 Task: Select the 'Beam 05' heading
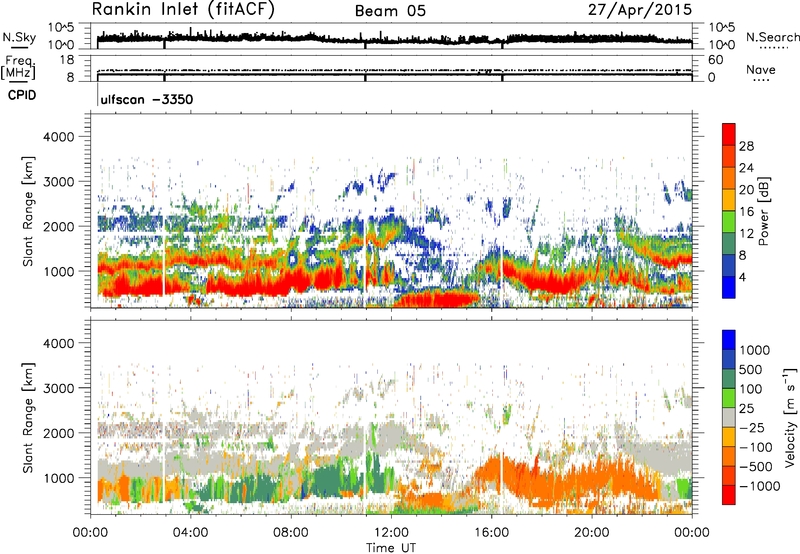[390, 11]
